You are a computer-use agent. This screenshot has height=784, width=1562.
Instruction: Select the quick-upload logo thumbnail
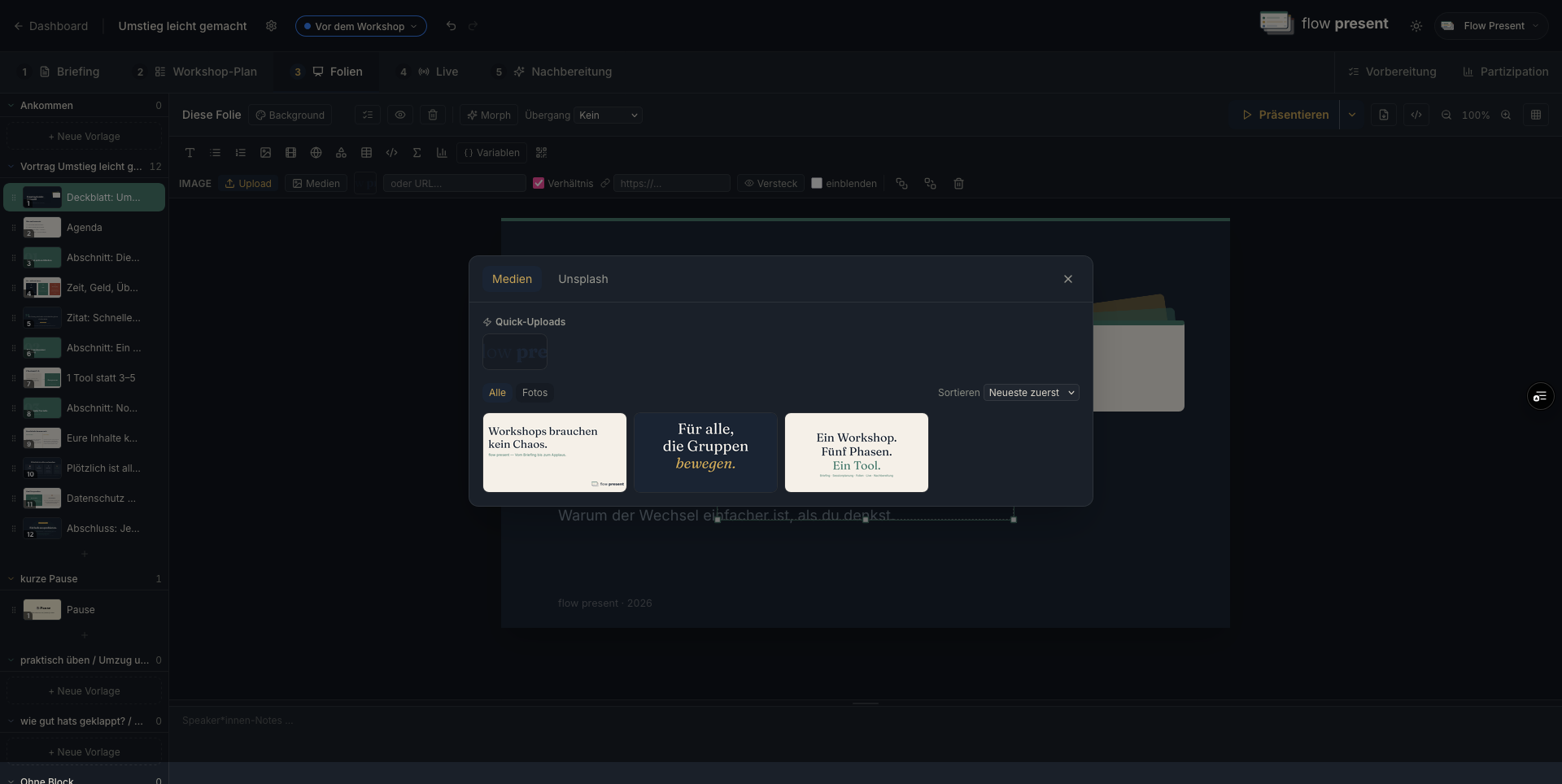tap(515, 352)
